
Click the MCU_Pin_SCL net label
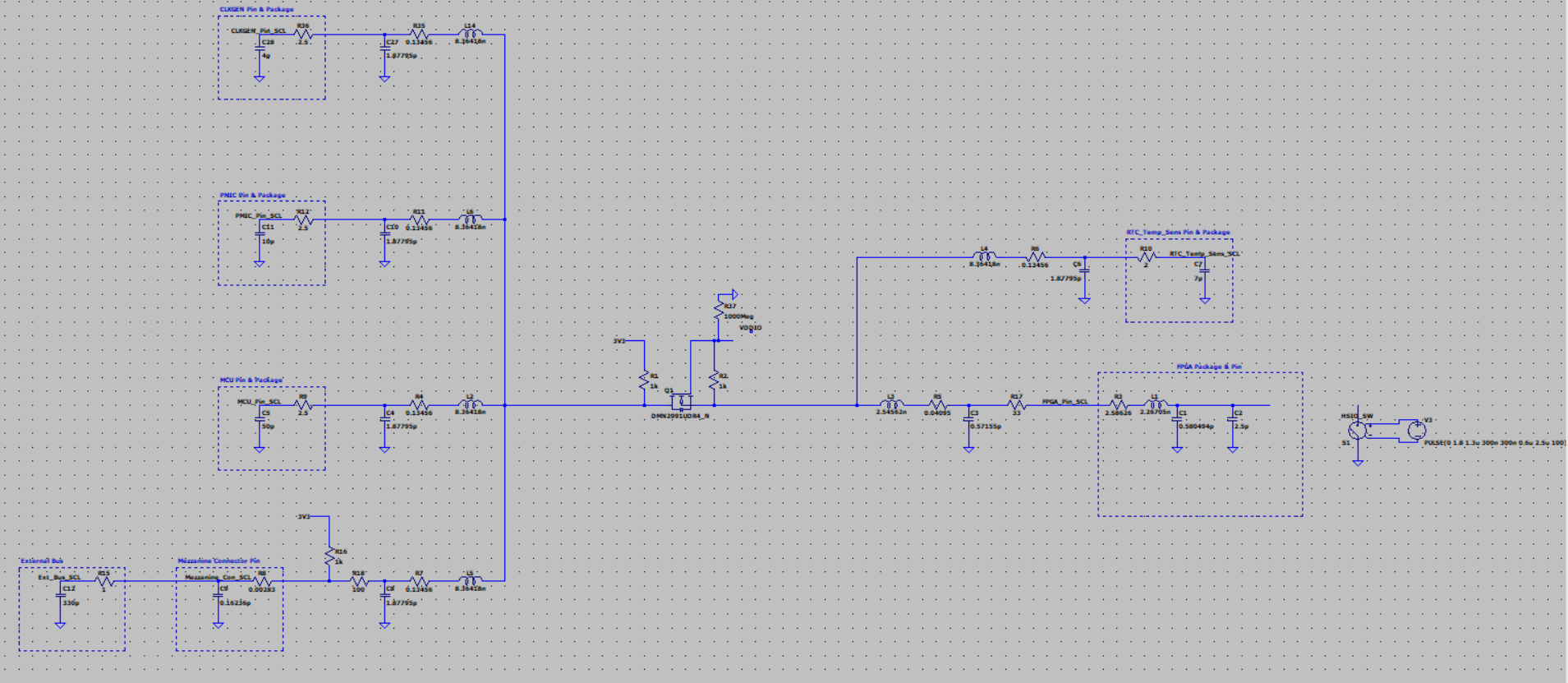coord(259,402)
